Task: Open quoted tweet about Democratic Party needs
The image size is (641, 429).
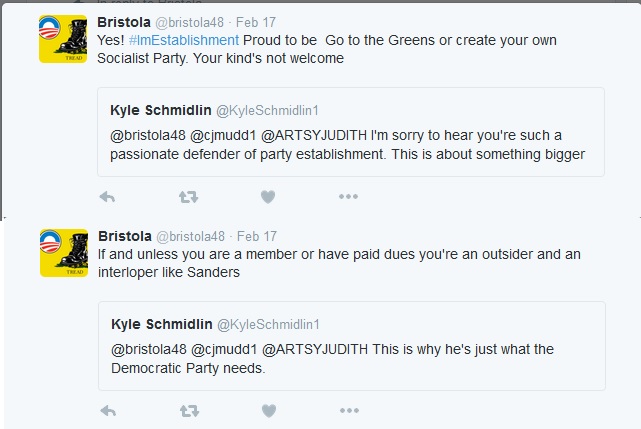Action: [x=350, y=358]
